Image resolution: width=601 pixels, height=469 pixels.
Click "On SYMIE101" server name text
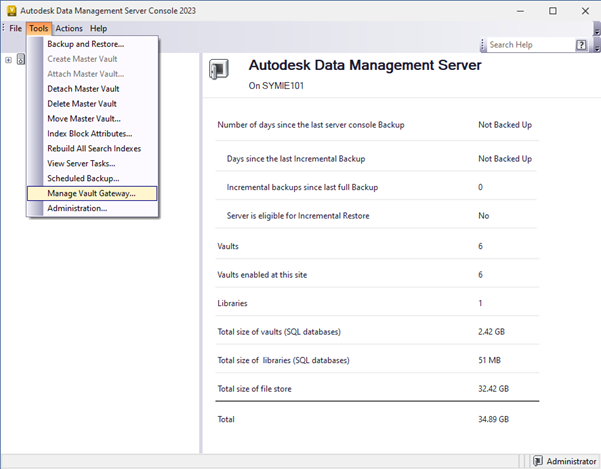[276, 86]
